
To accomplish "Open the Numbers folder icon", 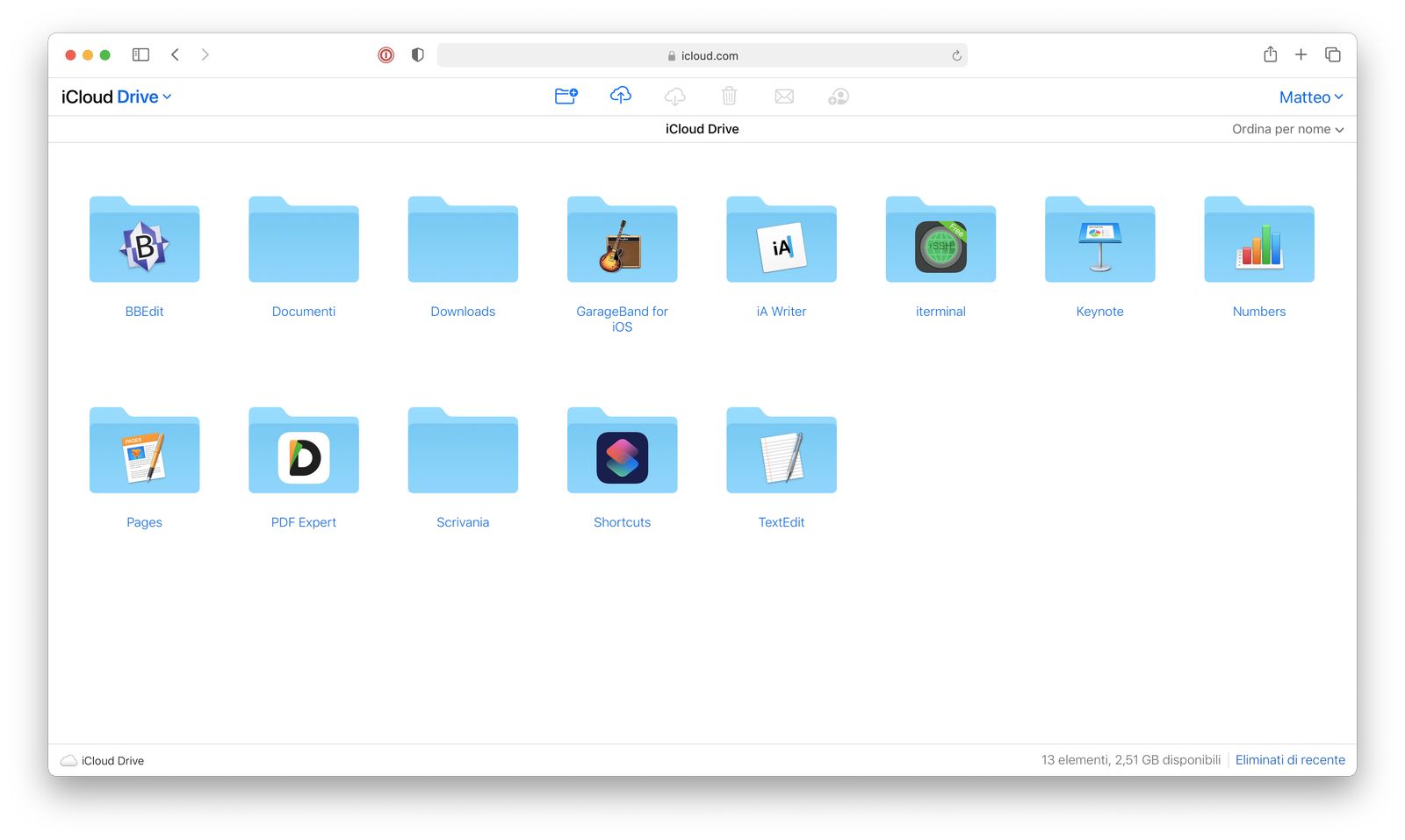I will click(1259, 240).
